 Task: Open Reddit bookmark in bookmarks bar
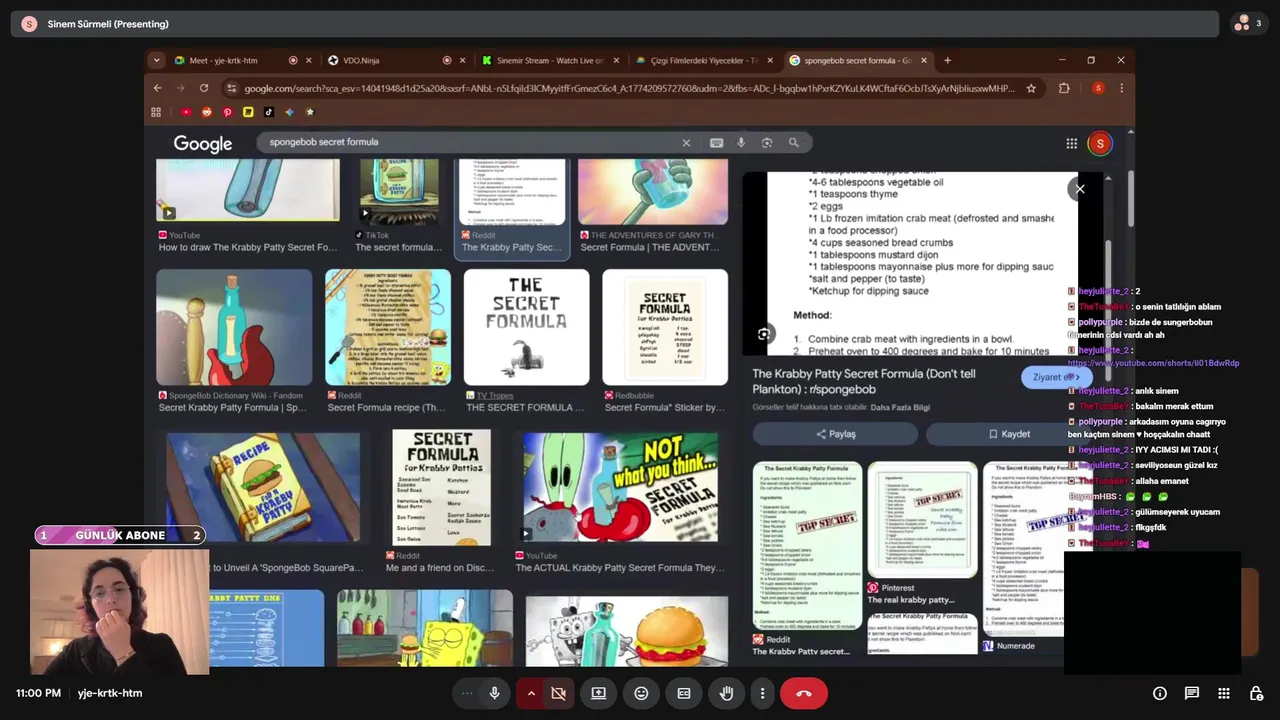click(207, 112)
